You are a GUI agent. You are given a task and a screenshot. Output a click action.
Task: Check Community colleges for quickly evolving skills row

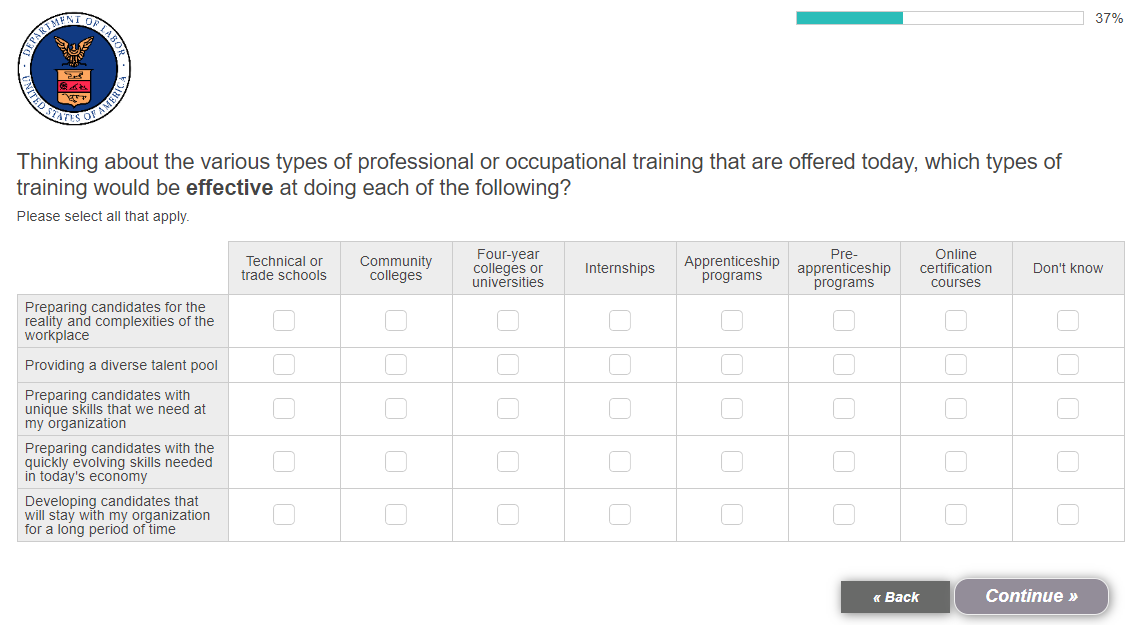[396, 462]
